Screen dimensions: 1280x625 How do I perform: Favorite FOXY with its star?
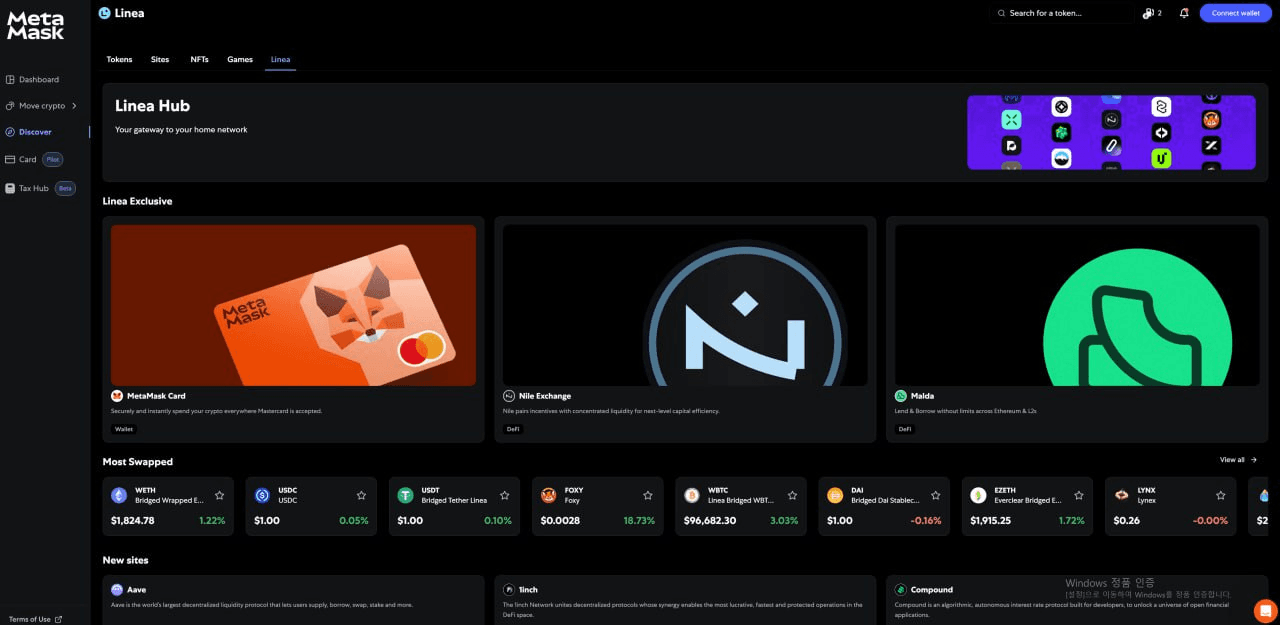pyautogui.click(x=648, y=495)
